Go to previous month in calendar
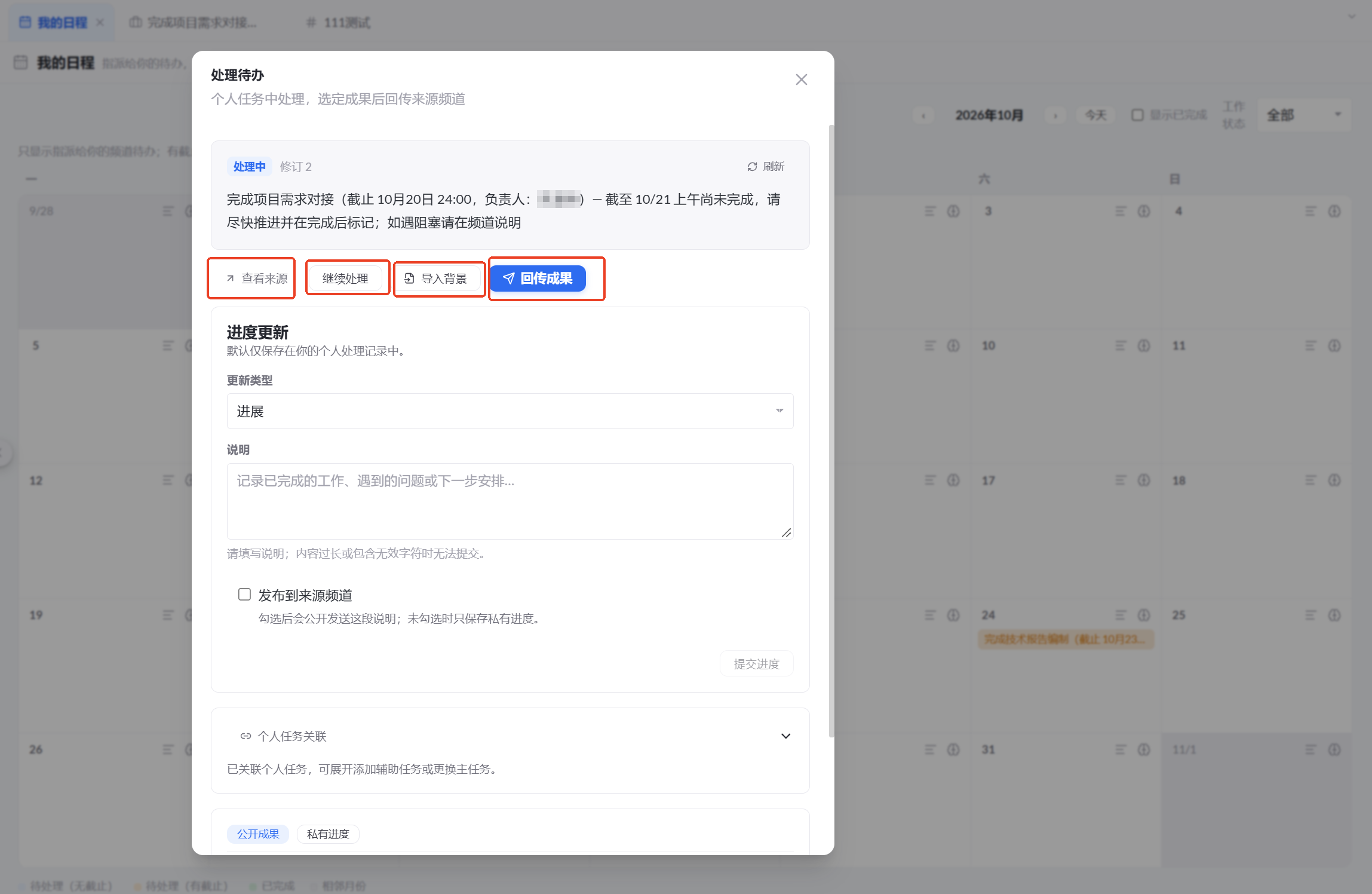1372x894 pixels. 923,115
